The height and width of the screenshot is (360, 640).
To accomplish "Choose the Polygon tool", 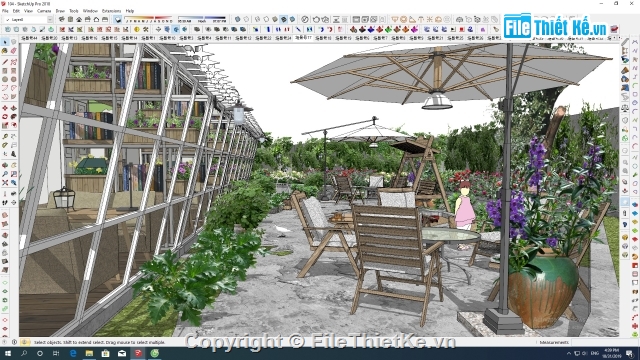I will pyautogui.click(x=13, y=79).
